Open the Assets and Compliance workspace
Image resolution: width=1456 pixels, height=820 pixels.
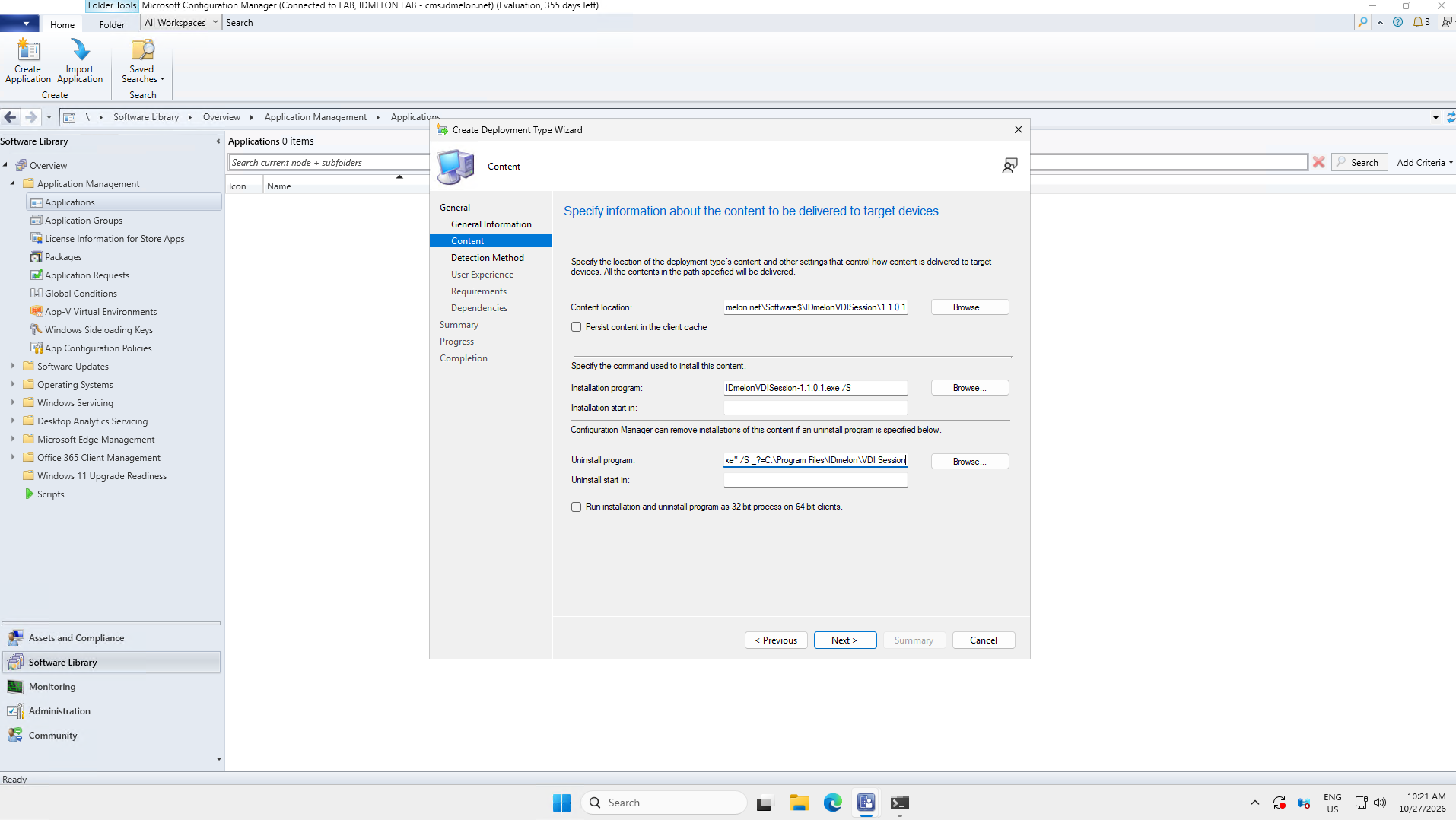pos(111,637)
